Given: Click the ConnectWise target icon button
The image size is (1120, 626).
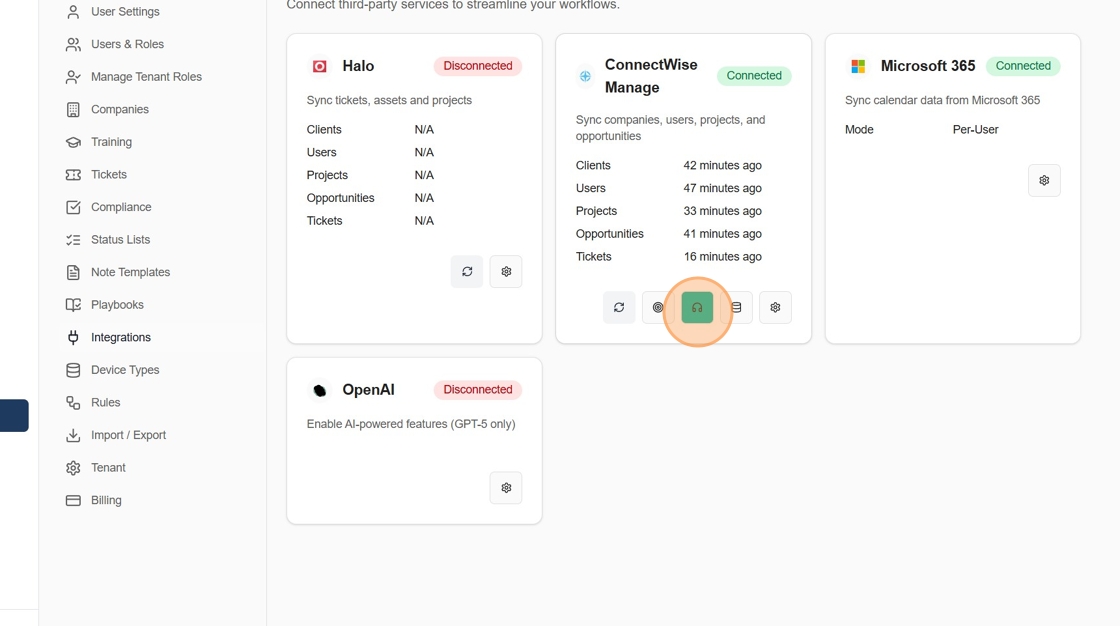Looking at the screenshot, I should coord(657,307).
